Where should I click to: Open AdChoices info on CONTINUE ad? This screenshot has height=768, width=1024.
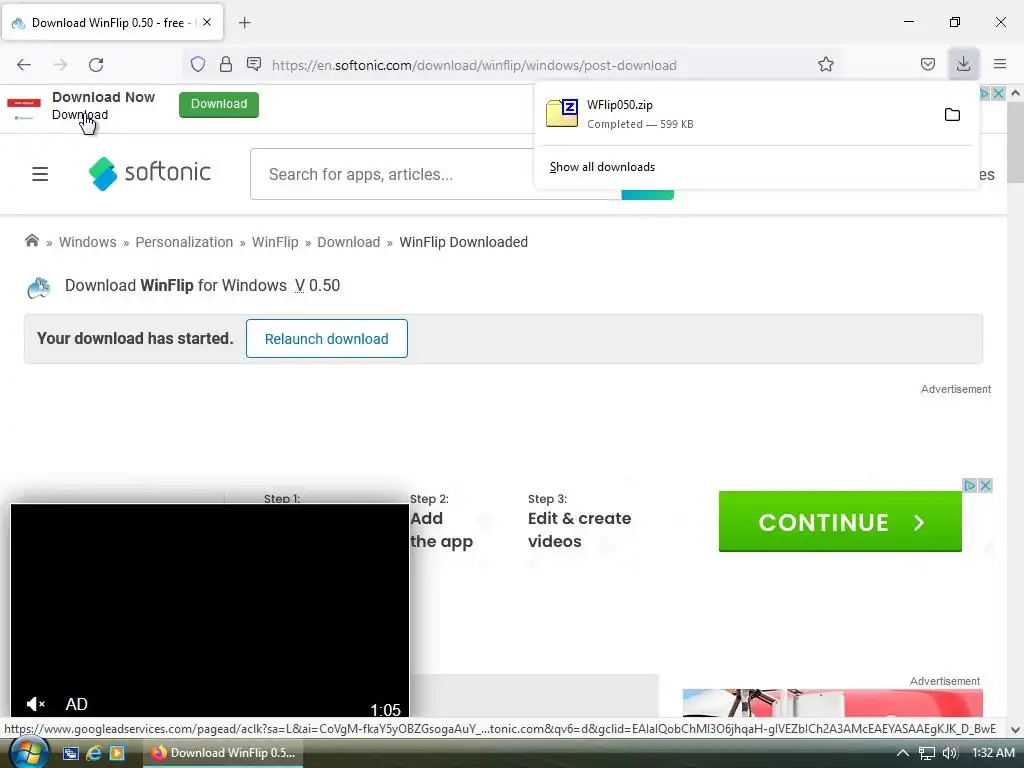[970, 485]
